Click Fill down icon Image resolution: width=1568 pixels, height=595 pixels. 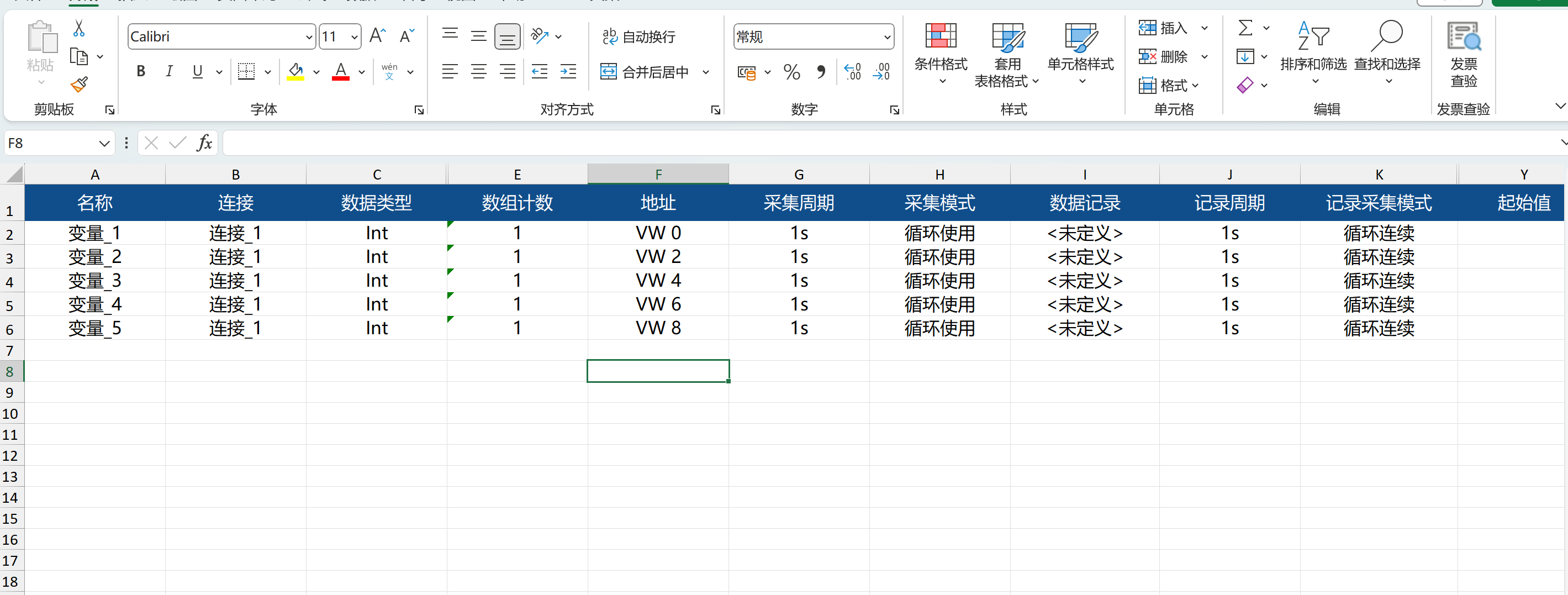1245,56
